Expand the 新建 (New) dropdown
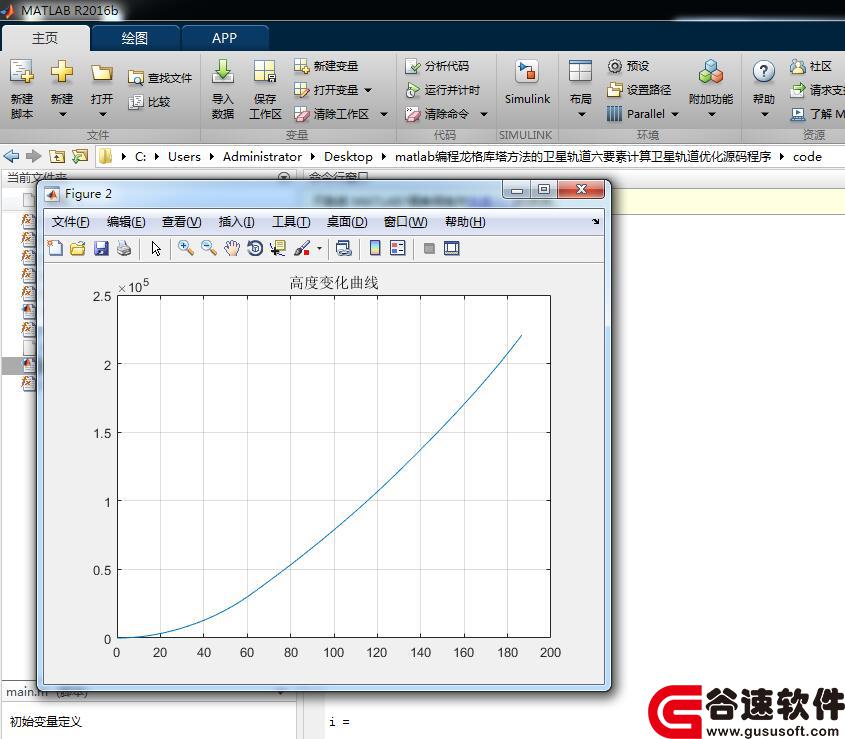Image resolution: width=845 pixels, height=739 pixels. tap(62, 114)
